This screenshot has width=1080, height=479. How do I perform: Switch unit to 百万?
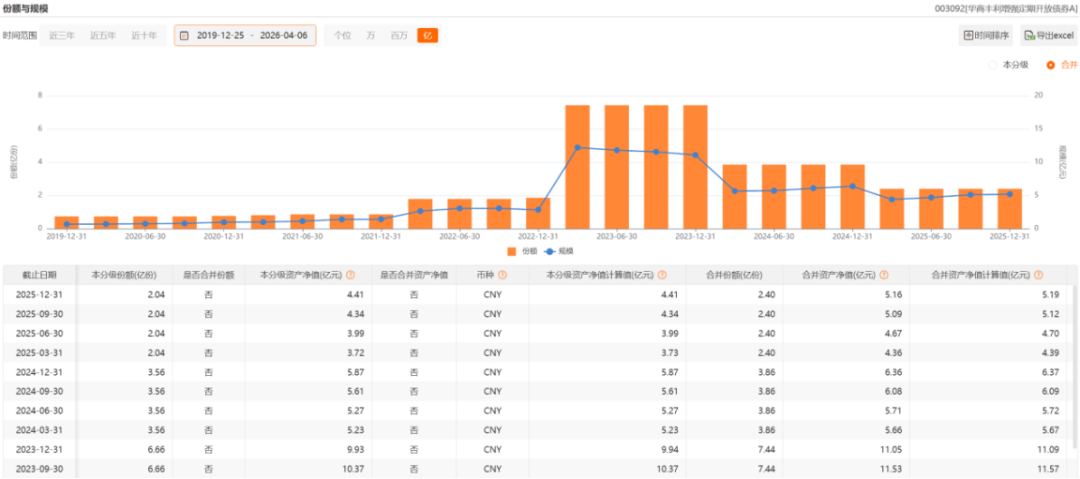coord(399,36)
